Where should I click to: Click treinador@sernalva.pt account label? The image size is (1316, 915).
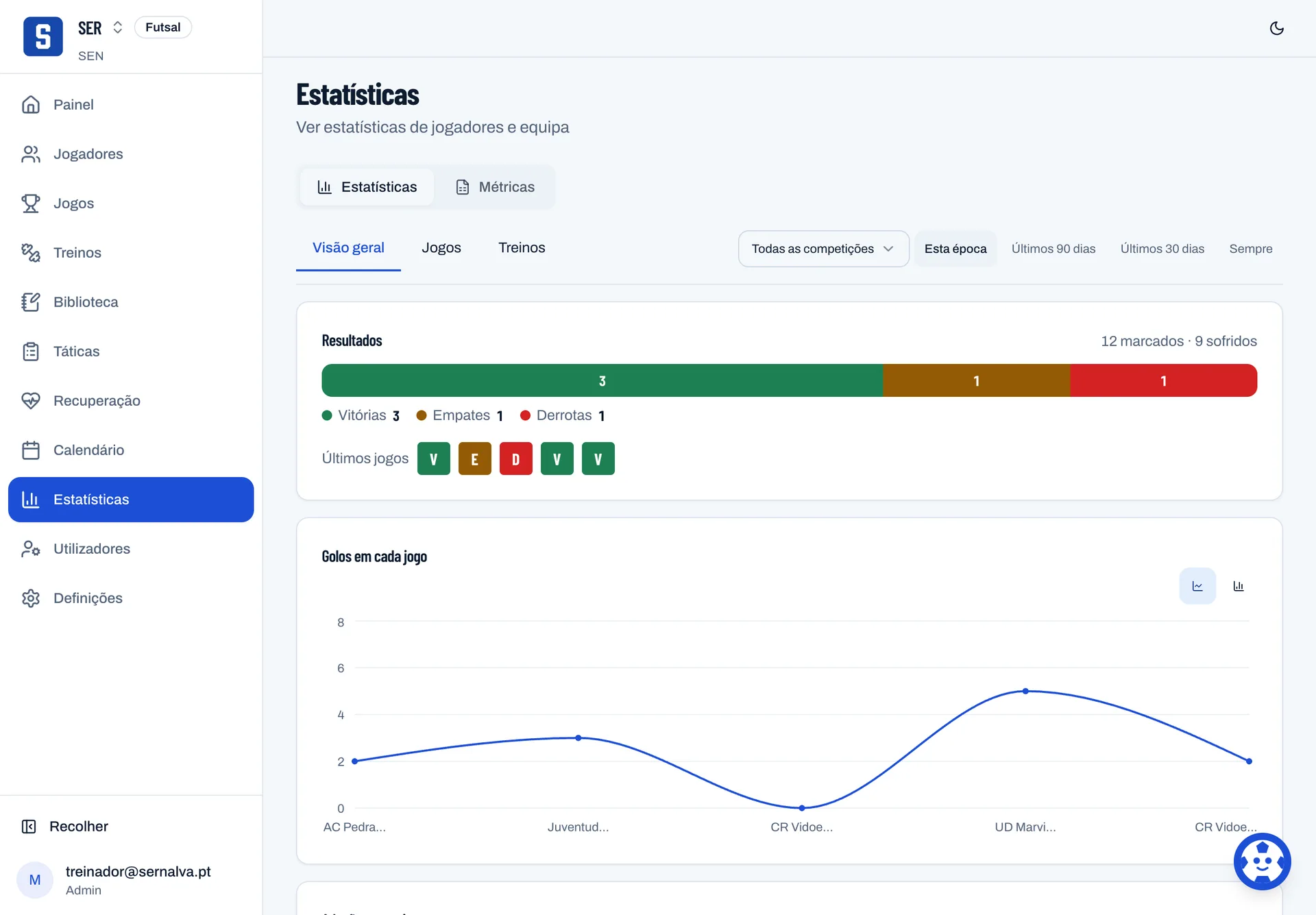[x=138, y=872]
